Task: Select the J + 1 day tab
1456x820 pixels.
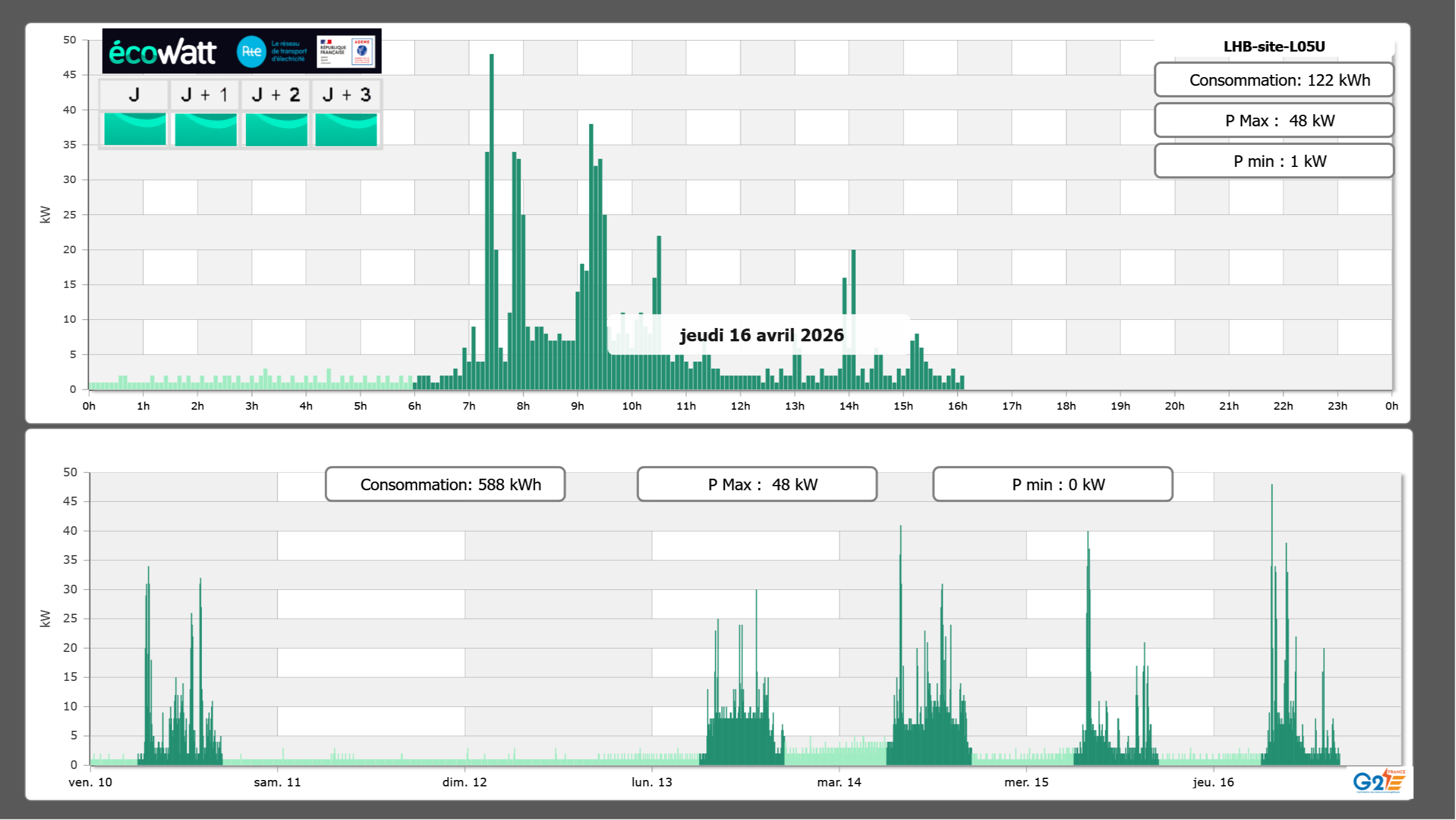Action: [205, 94]
